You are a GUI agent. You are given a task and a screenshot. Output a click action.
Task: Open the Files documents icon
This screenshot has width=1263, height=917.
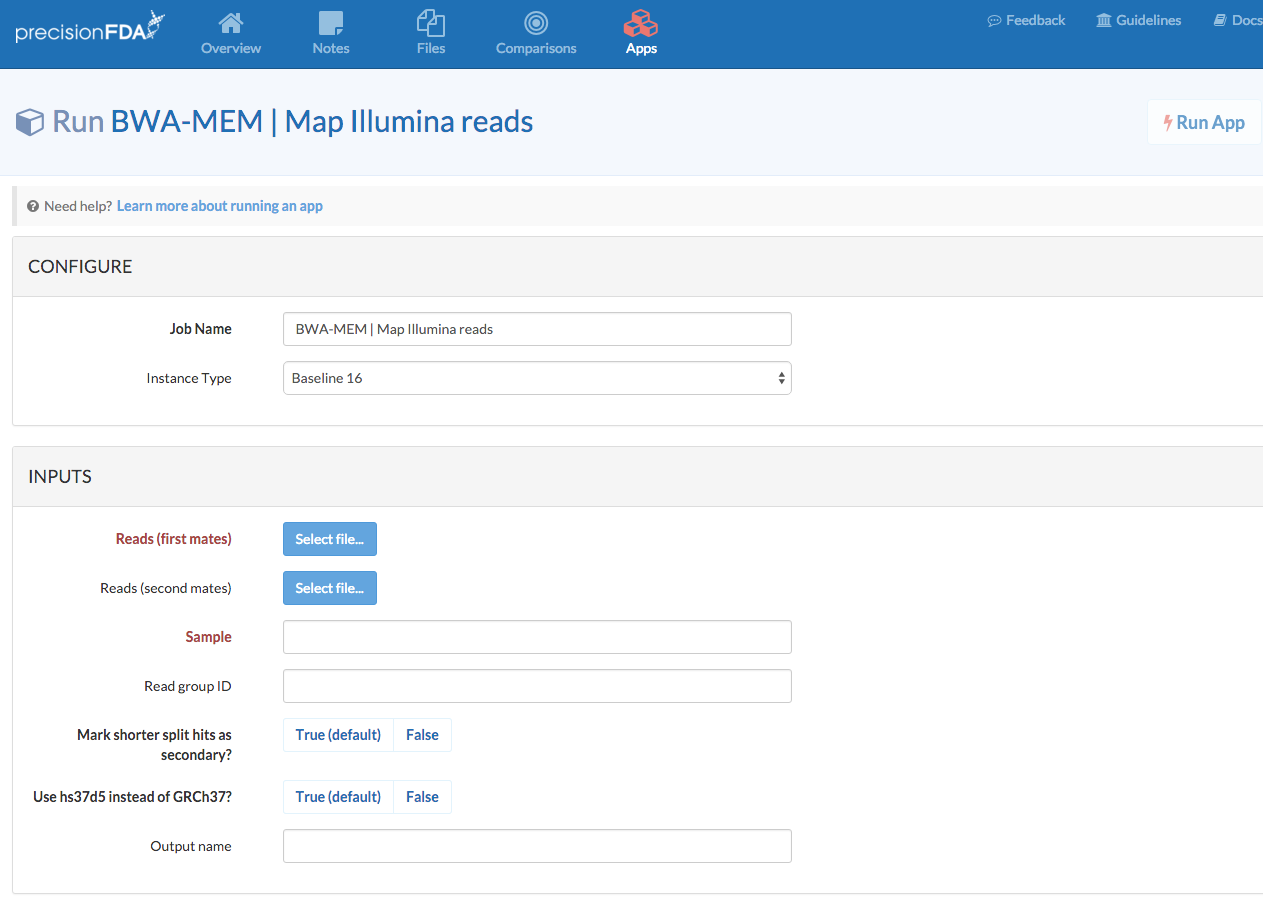pos(431,23)
